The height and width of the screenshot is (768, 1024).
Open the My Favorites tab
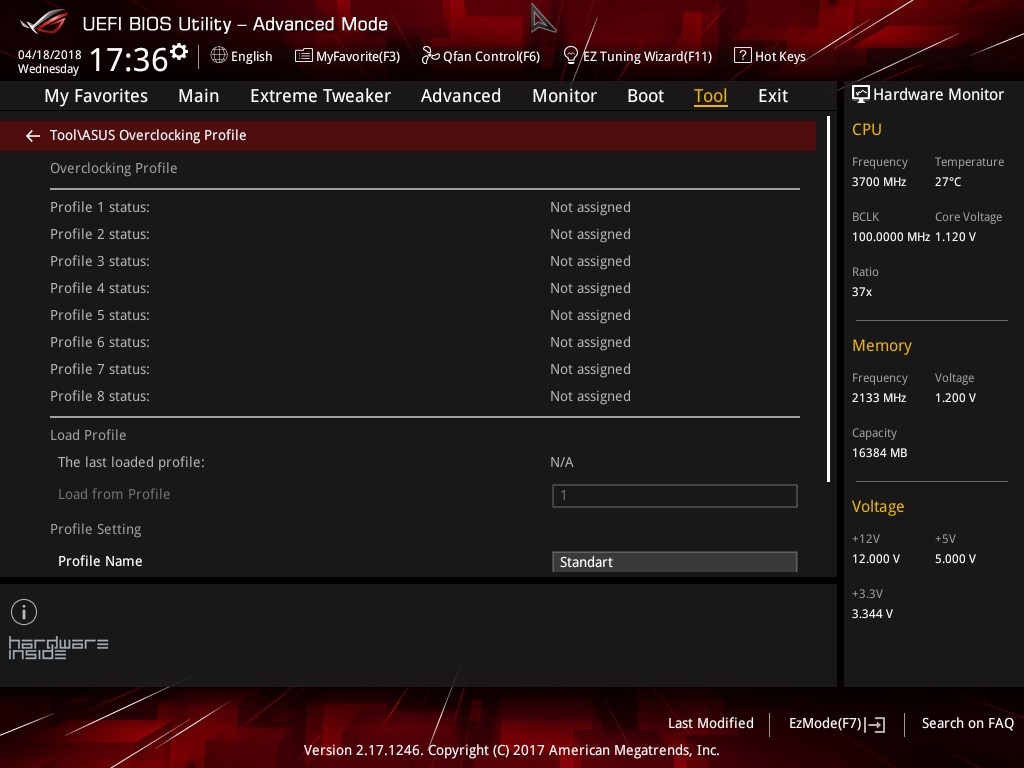pyautogui.click(x=96, y=96)
